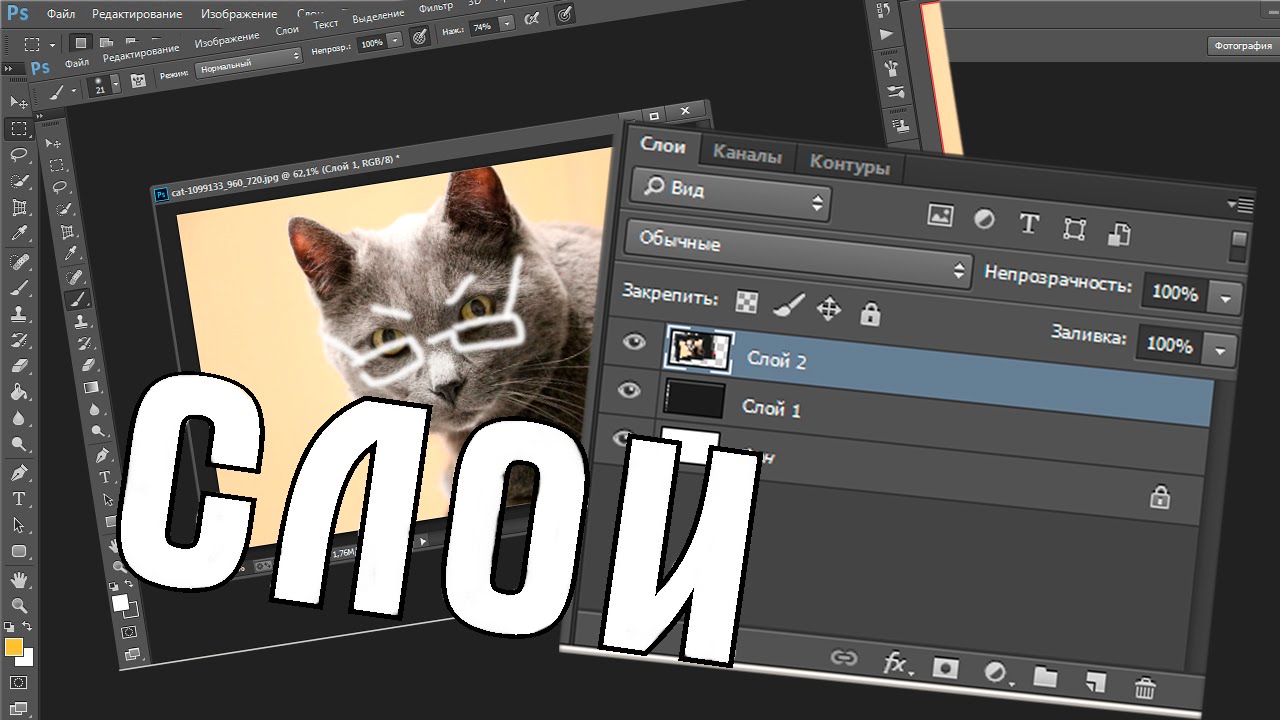Image resolution: width=1280 pixels, height=720 pixels.
Task: Hide the Слой 2 layer
Action: coord(634,343)
